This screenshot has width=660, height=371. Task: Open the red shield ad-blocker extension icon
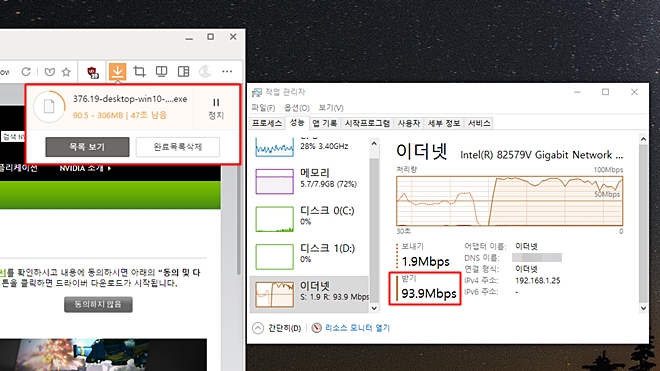coord(93,72)
